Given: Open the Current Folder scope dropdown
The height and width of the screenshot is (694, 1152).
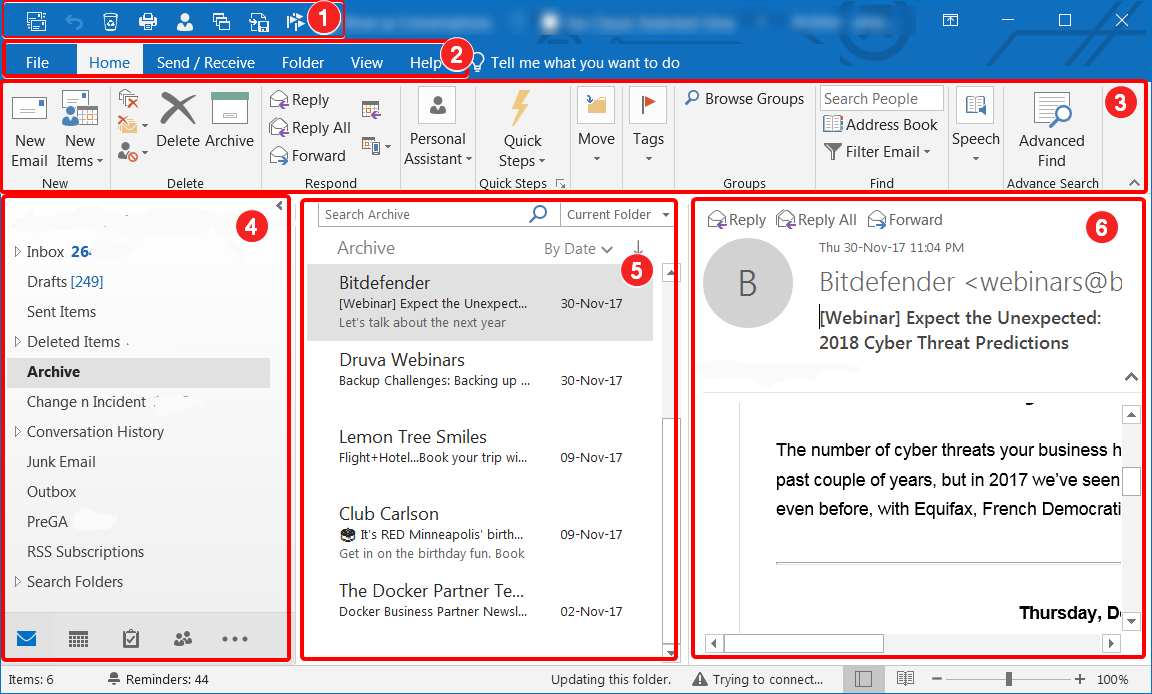Looking at the screenshot, I should pos(617,214).
